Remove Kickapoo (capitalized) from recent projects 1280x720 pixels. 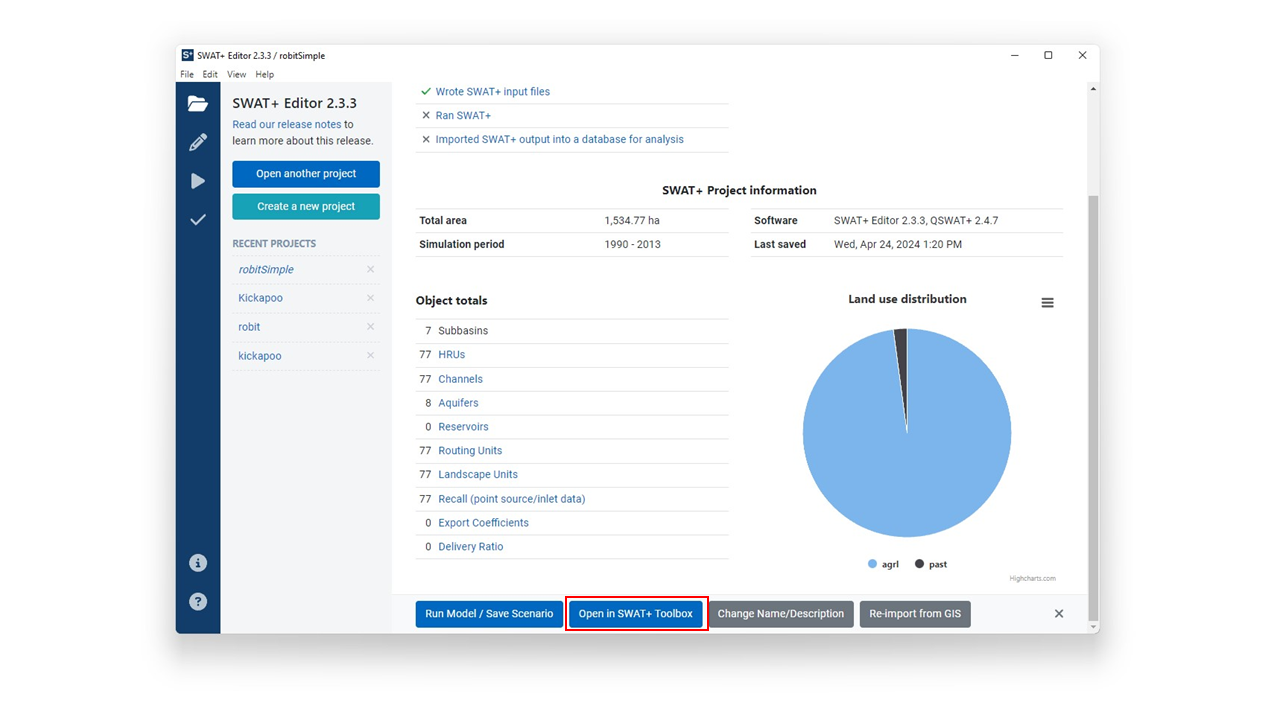(x=370, y=298)
